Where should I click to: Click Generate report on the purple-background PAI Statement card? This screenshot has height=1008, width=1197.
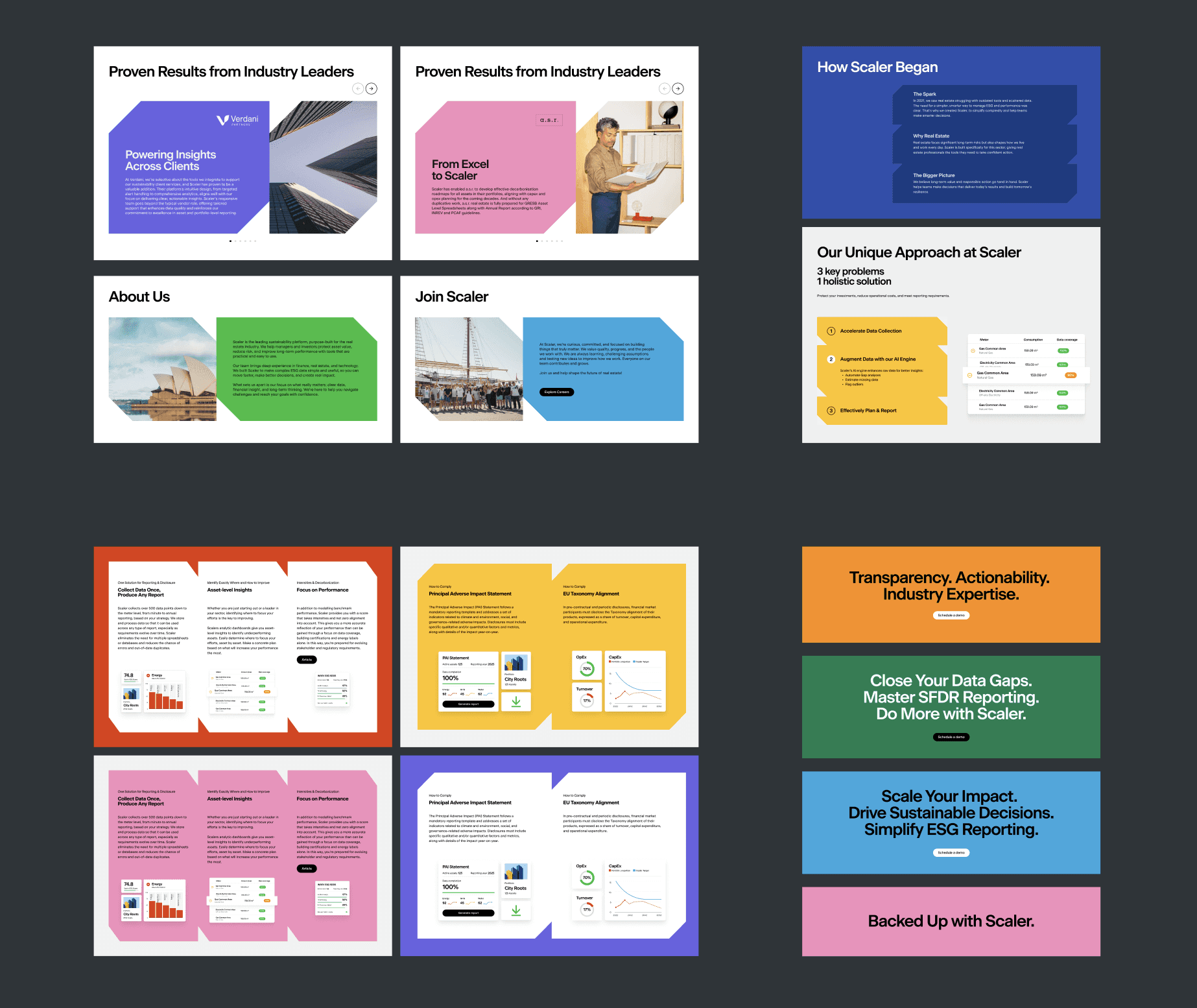[468, 913]
